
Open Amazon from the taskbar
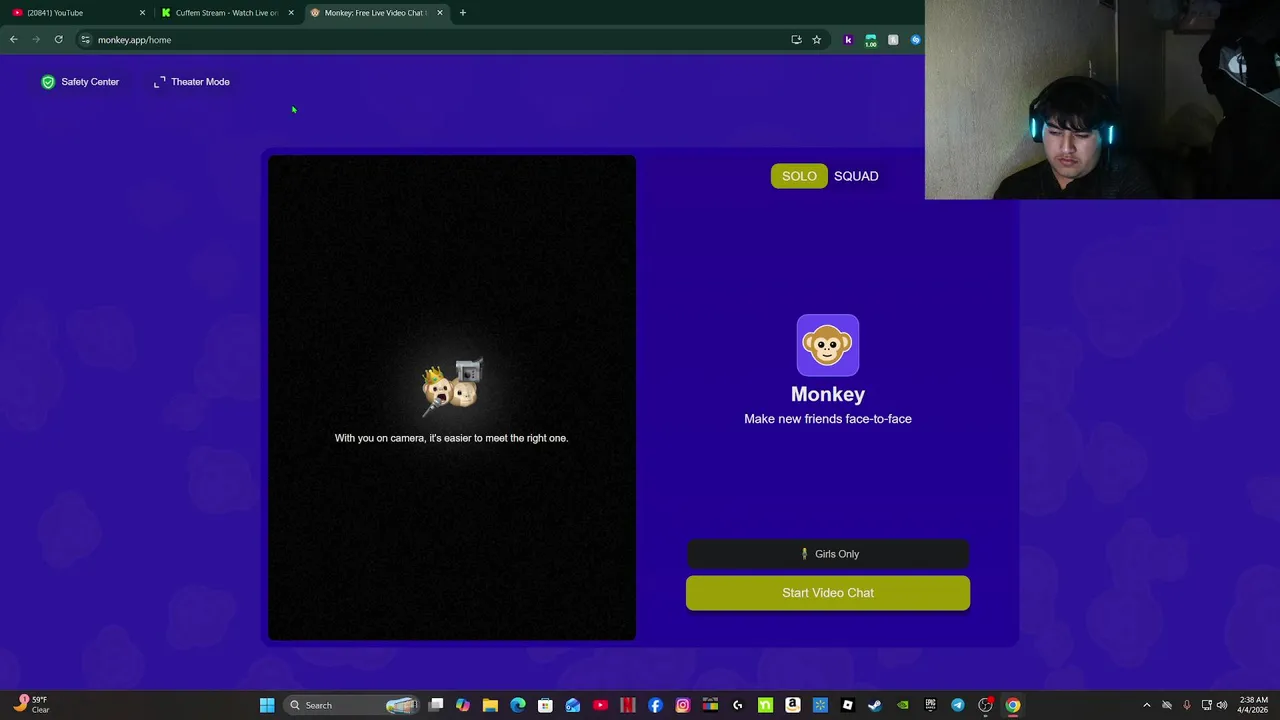coord(793,705)
